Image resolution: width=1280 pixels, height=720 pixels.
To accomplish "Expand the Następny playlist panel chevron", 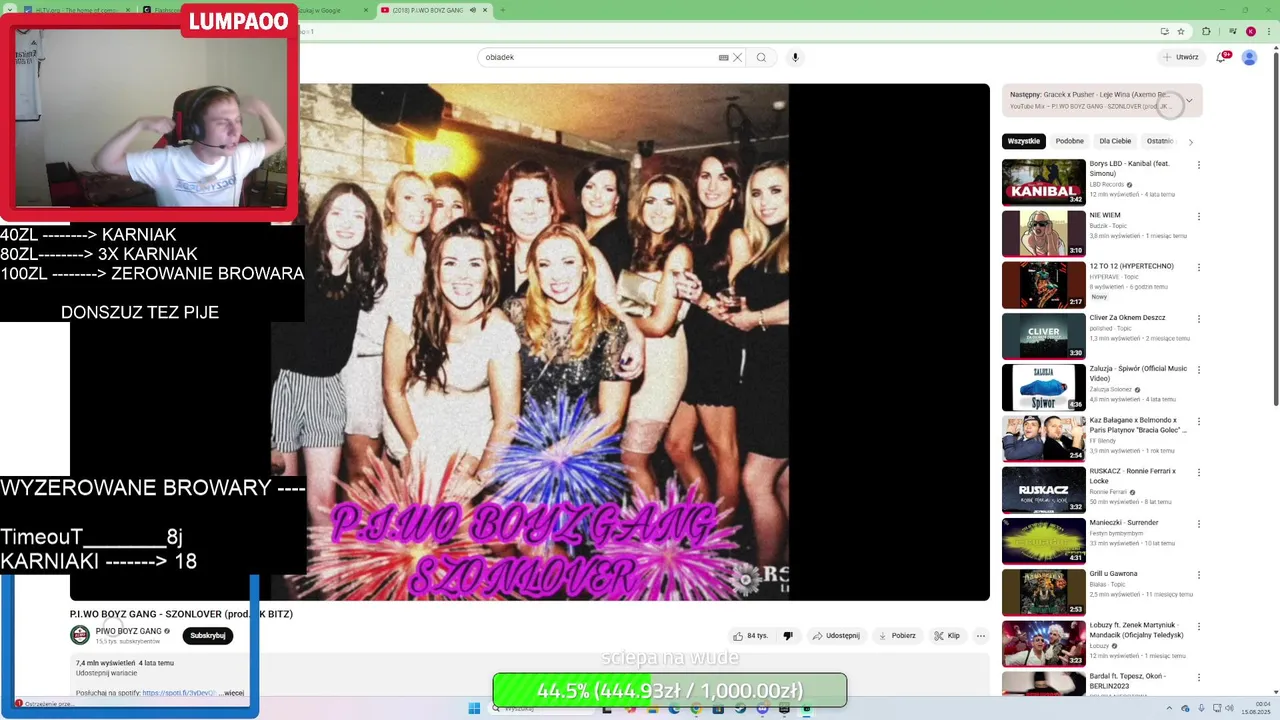I will 1188,100.
